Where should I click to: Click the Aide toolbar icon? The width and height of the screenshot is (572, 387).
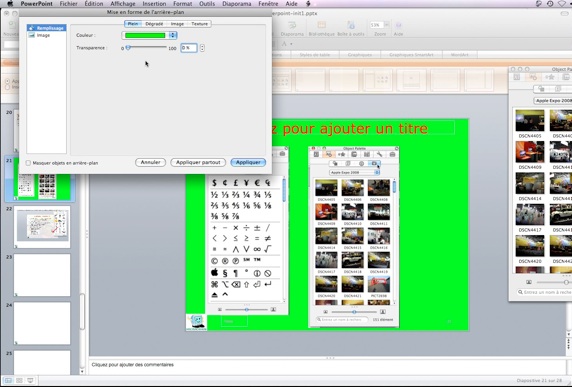[x=398, y=25]
